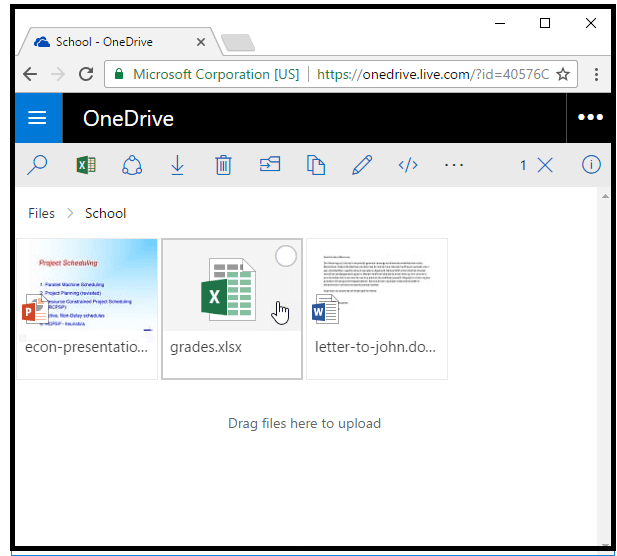Image resolution: width=617 pixels, height=556 pixels.
Task: Click the green secure lock icon
Action: point(119,74)
